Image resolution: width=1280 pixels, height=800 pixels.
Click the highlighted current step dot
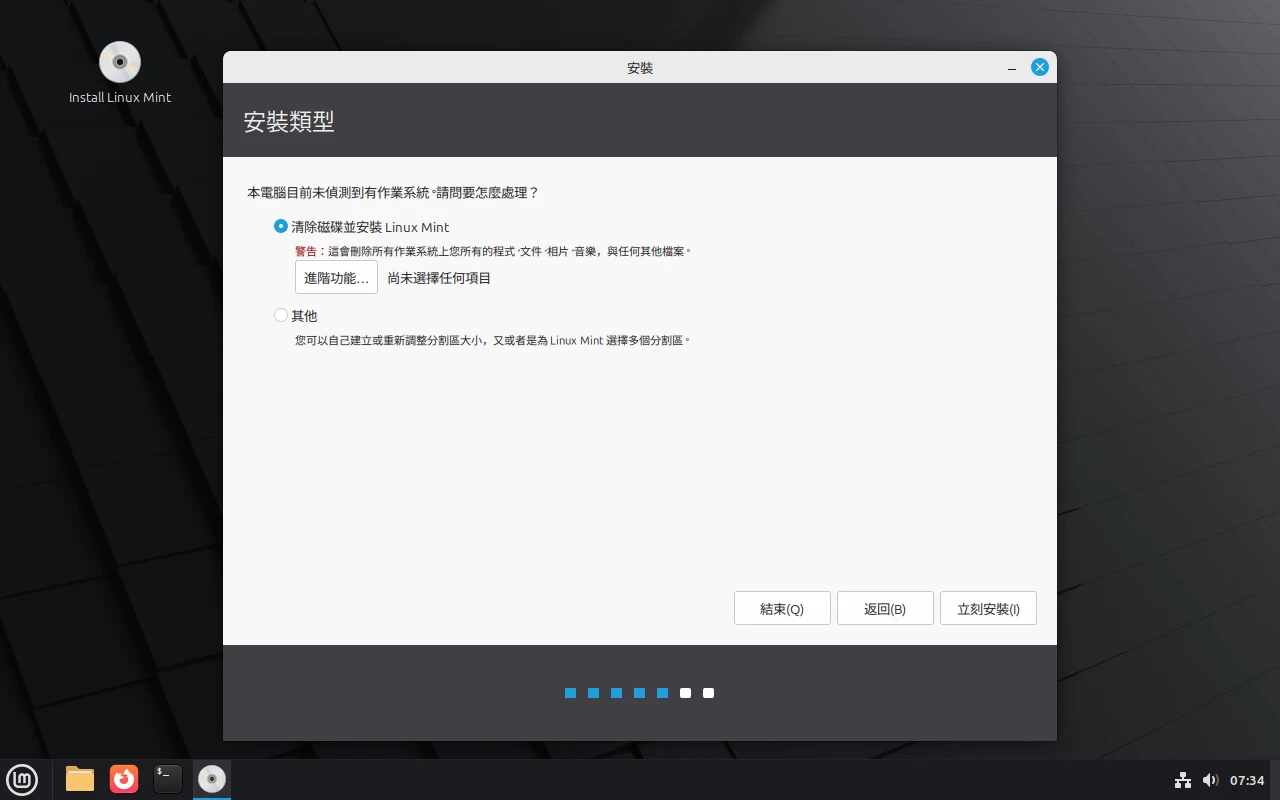(663, 693)
